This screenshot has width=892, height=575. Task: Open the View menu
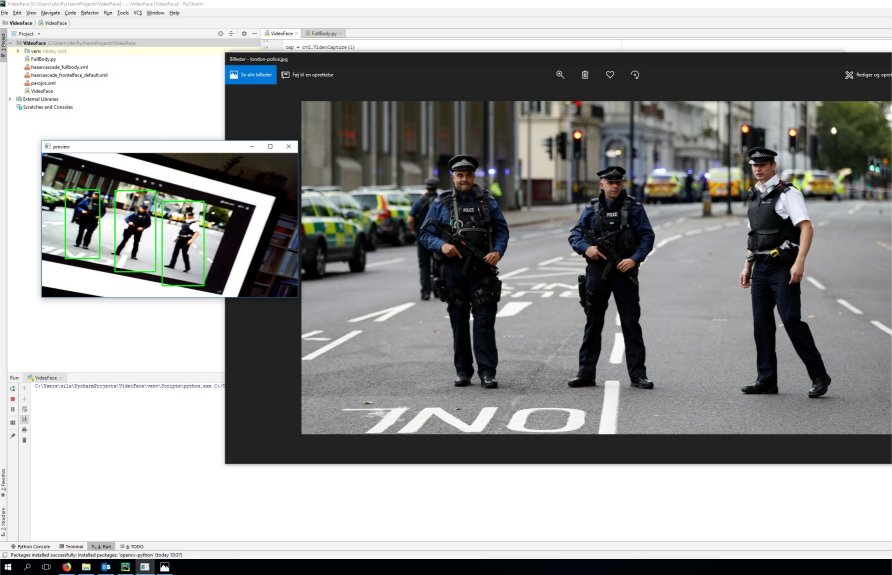click(x=31, y=13)
